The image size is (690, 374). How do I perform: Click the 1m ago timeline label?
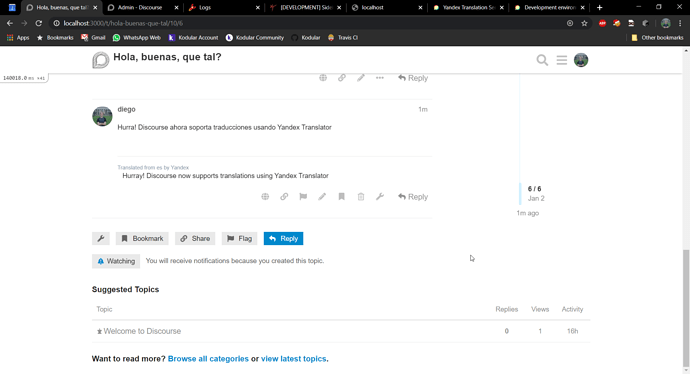[x=528, y=213]
